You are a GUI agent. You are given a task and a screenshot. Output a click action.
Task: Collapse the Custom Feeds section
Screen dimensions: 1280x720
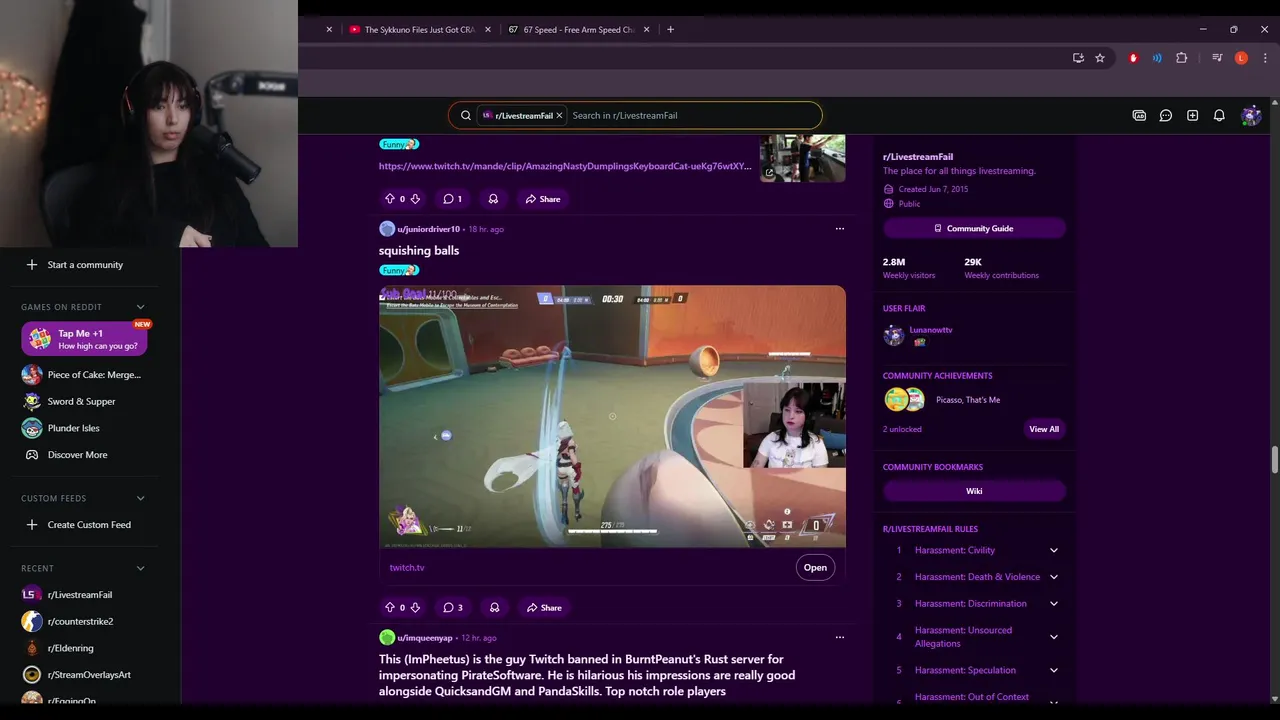(x=140, y=498)
